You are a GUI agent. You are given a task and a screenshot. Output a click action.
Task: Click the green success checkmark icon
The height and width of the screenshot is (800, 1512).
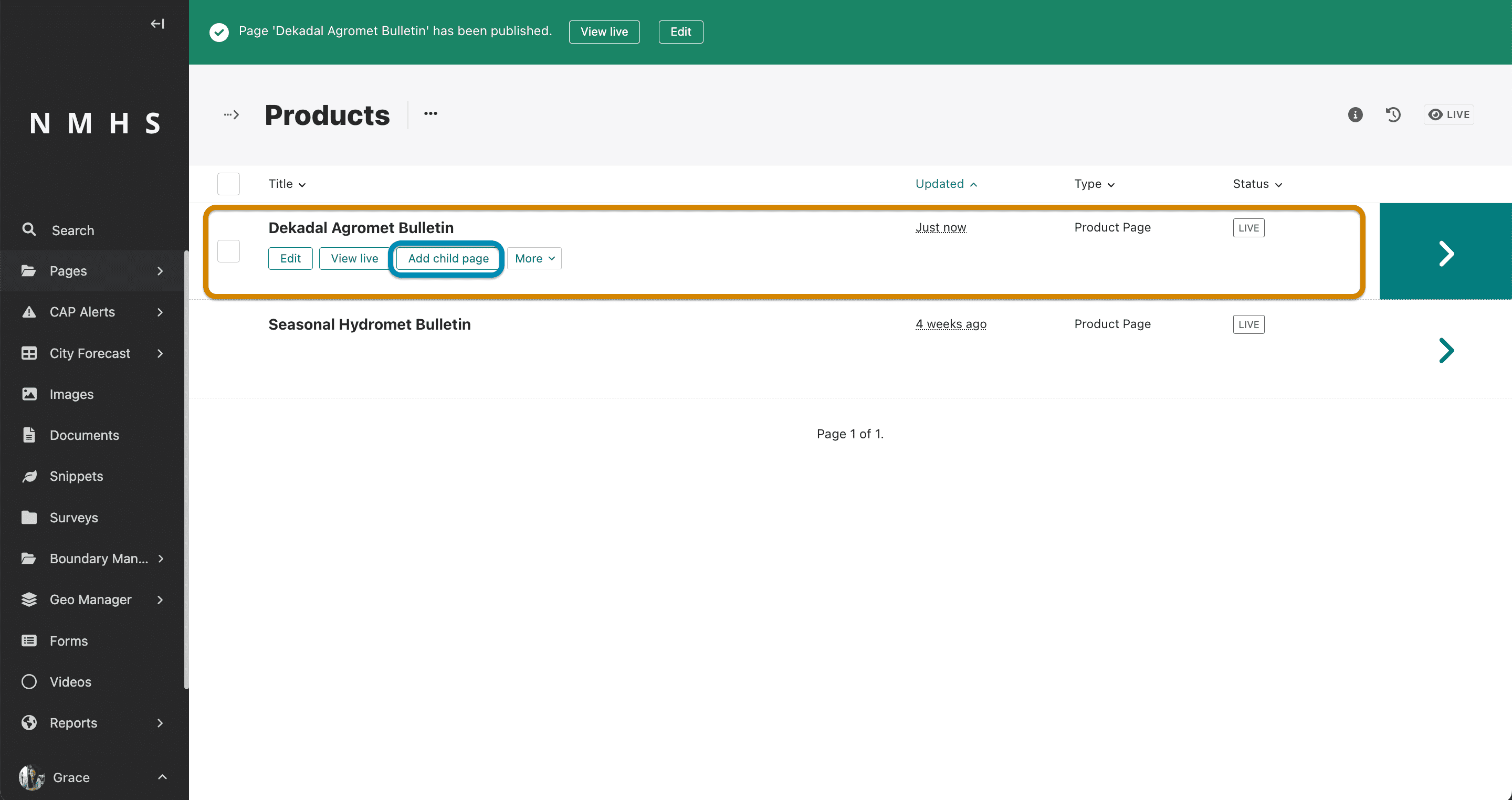point(219,31)
